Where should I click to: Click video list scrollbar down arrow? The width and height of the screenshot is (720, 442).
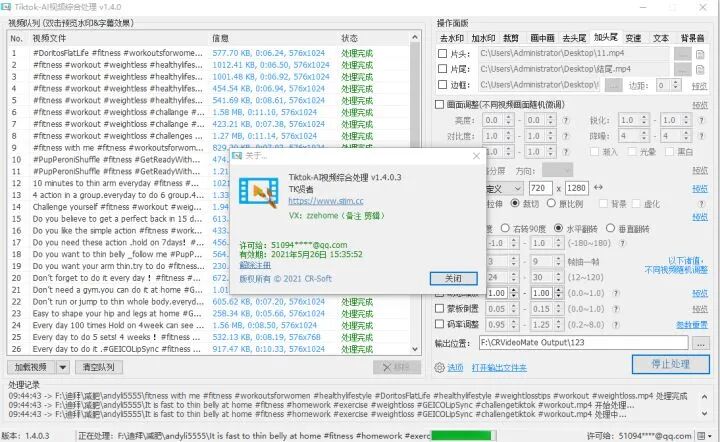click(x=415, y=349)
